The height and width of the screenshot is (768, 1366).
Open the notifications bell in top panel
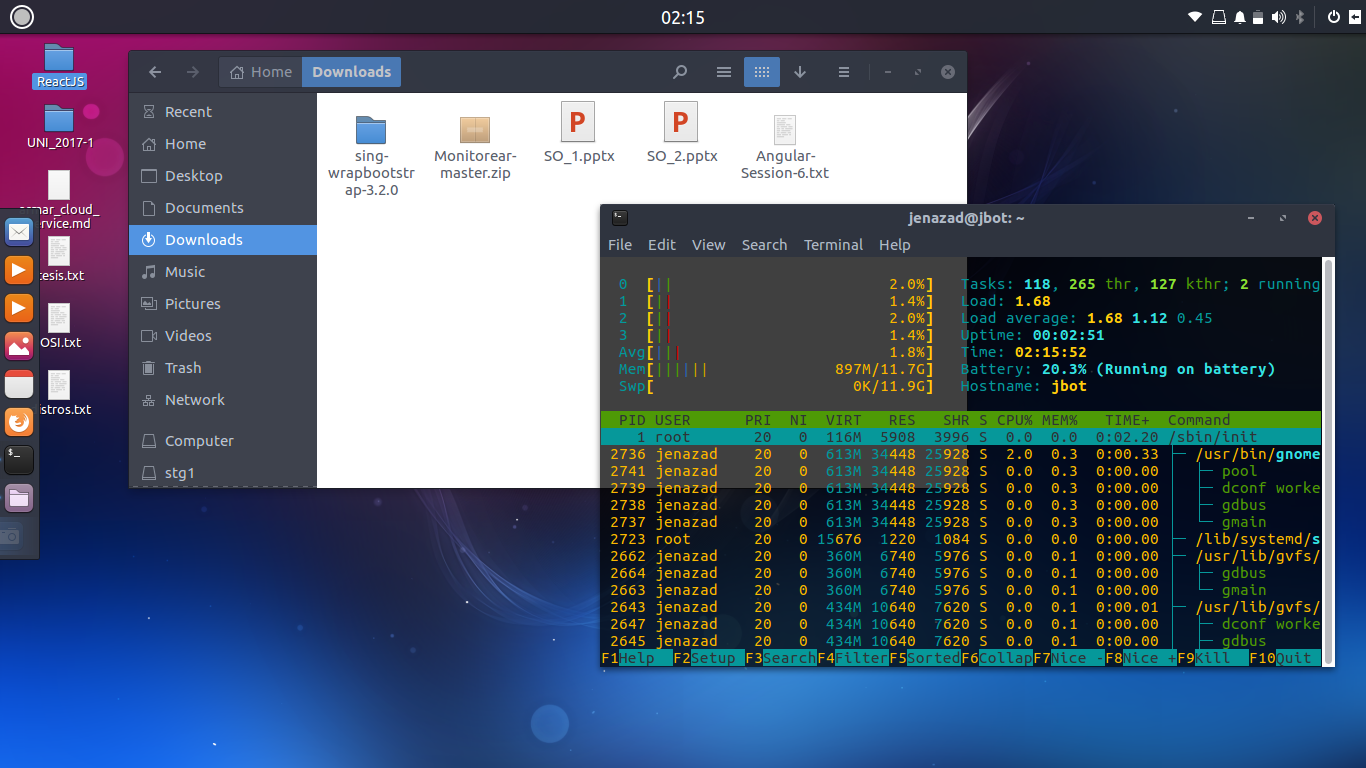(1240, 17)
